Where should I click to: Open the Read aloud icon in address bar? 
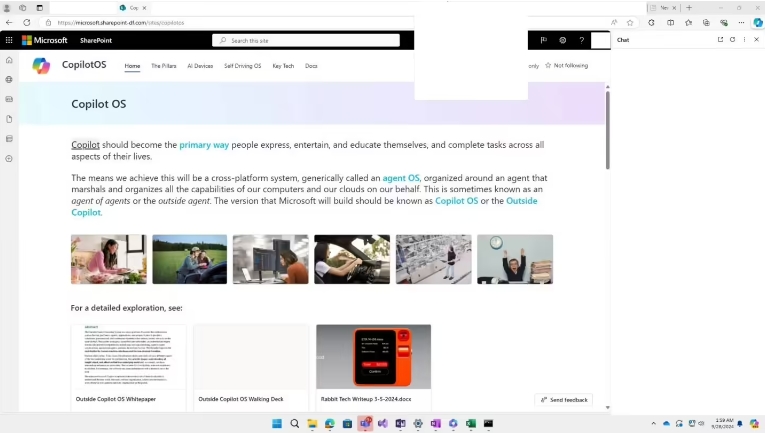pos(614,22)
